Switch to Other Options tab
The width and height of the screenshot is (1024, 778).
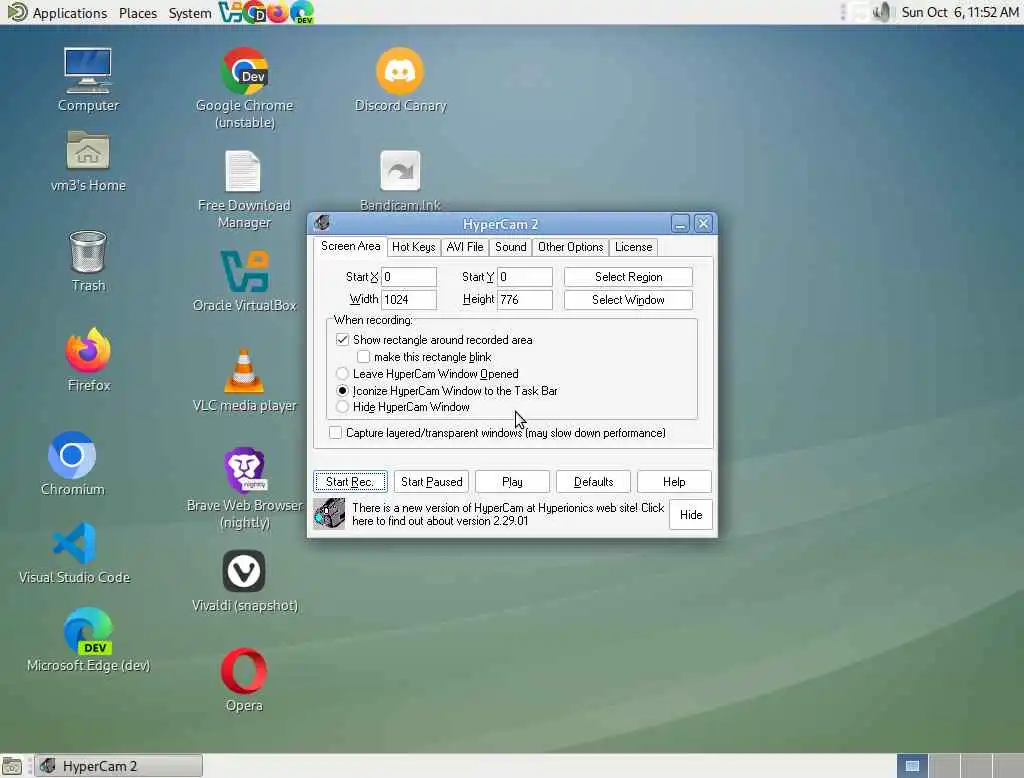[x=570, y=247]
